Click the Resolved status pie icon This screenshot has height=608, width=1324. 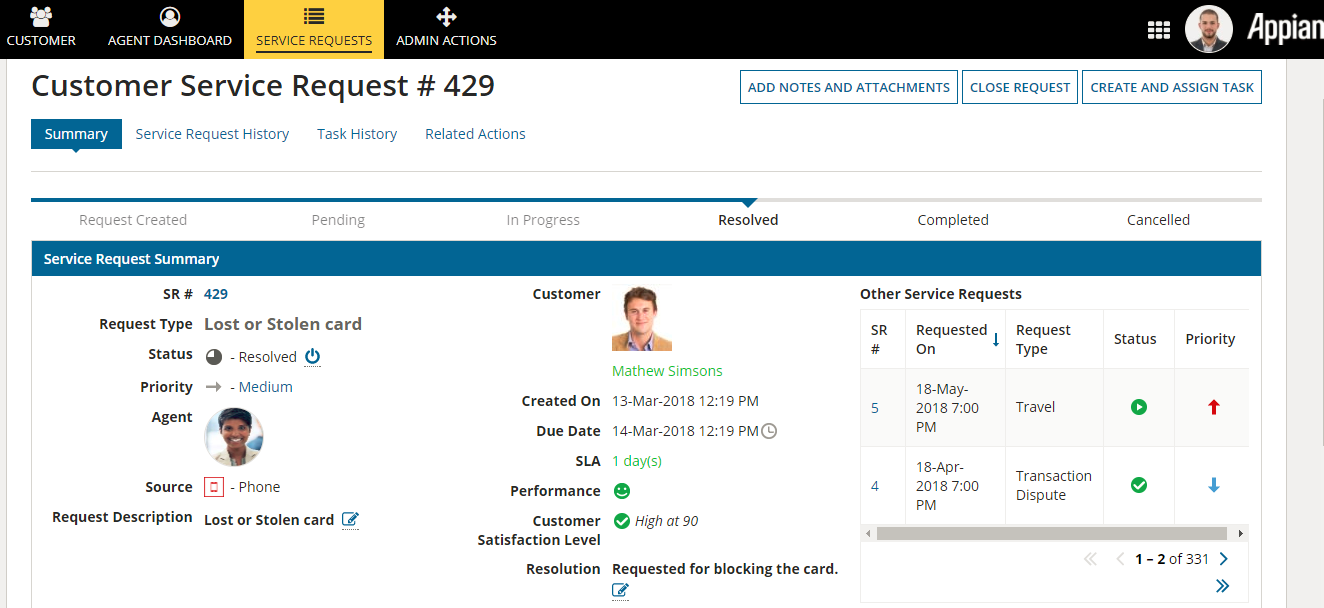pos(213,357)
